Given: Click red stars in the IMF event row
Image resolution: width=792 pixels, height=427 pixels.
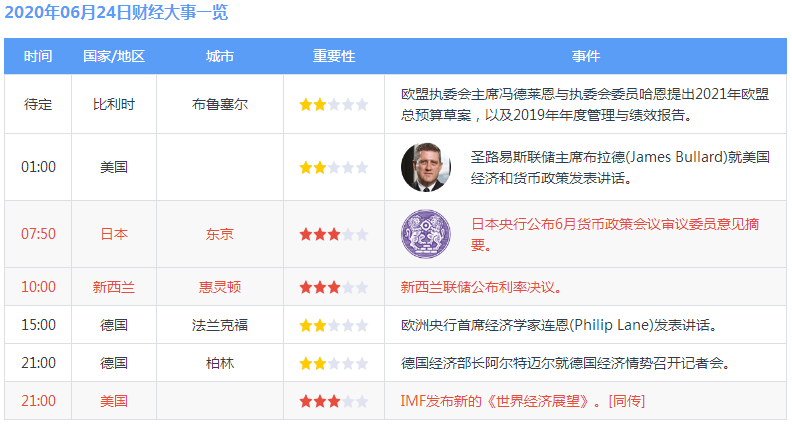Looking at the screenshot, I should coord(333,401).
